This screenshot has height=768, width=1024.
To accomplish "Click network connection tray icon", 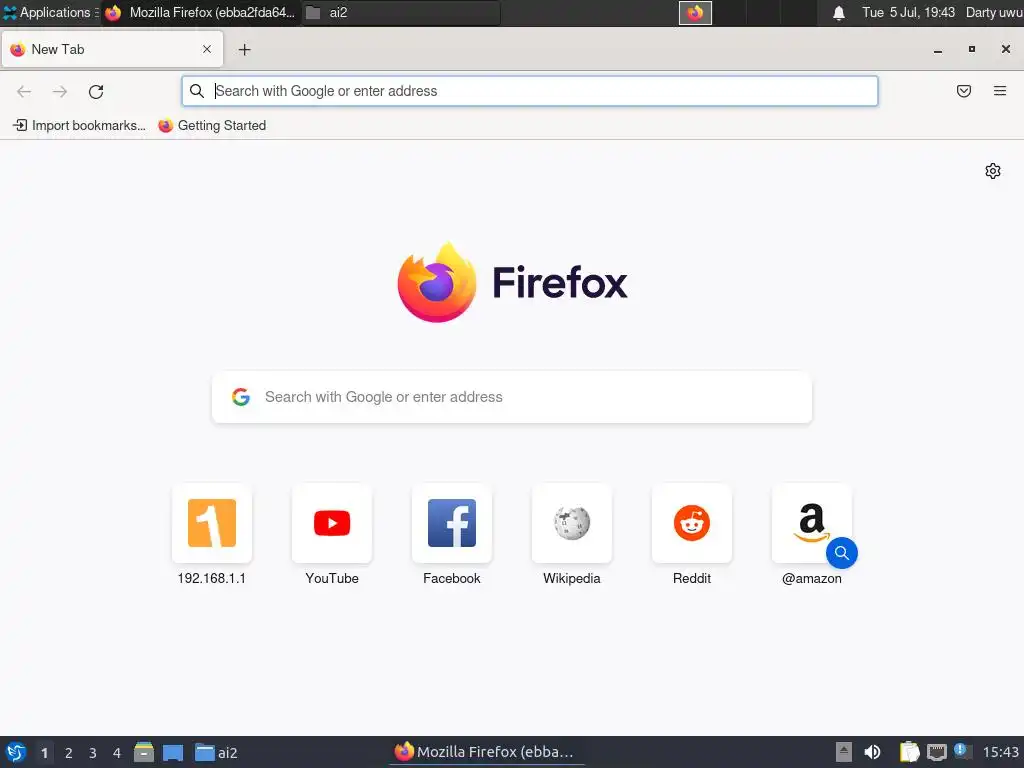I will [x=936, y=752].
